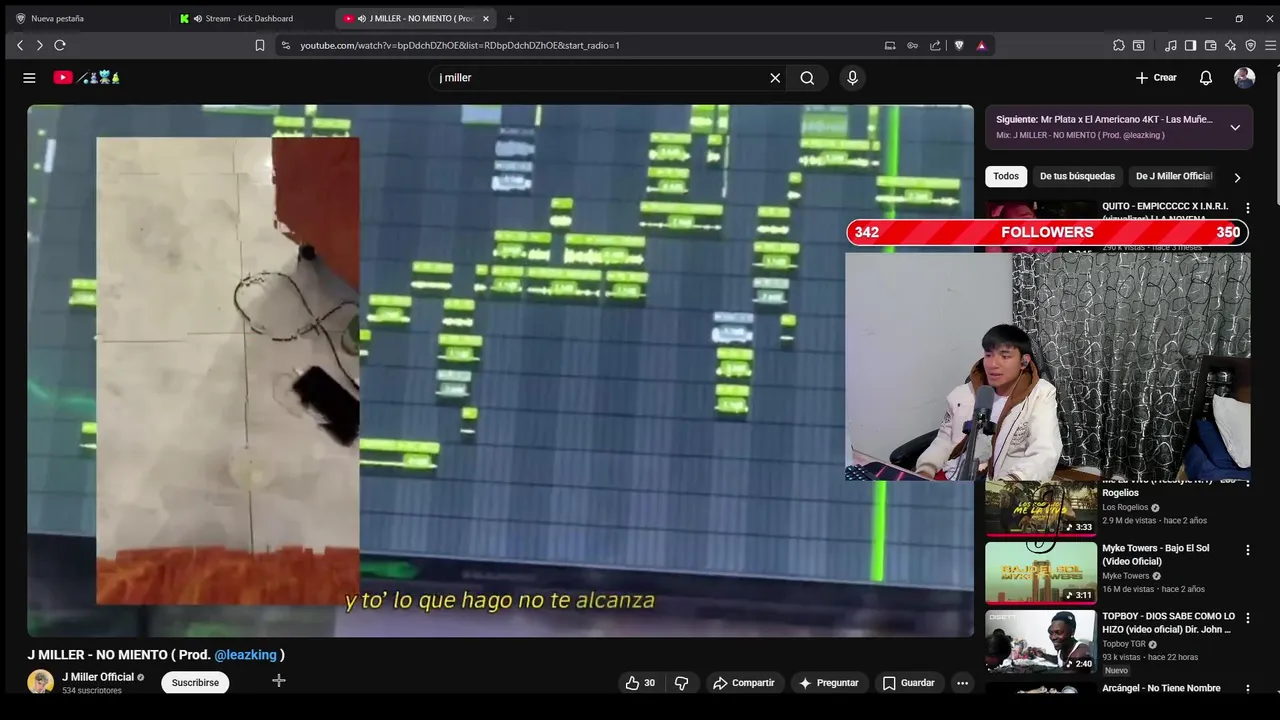Image resolution: width=1280 pixels, height=720 pixels.
Task: Open the Myke Towers - Bajo El Sol title
Action: (x=1155, y=555)
